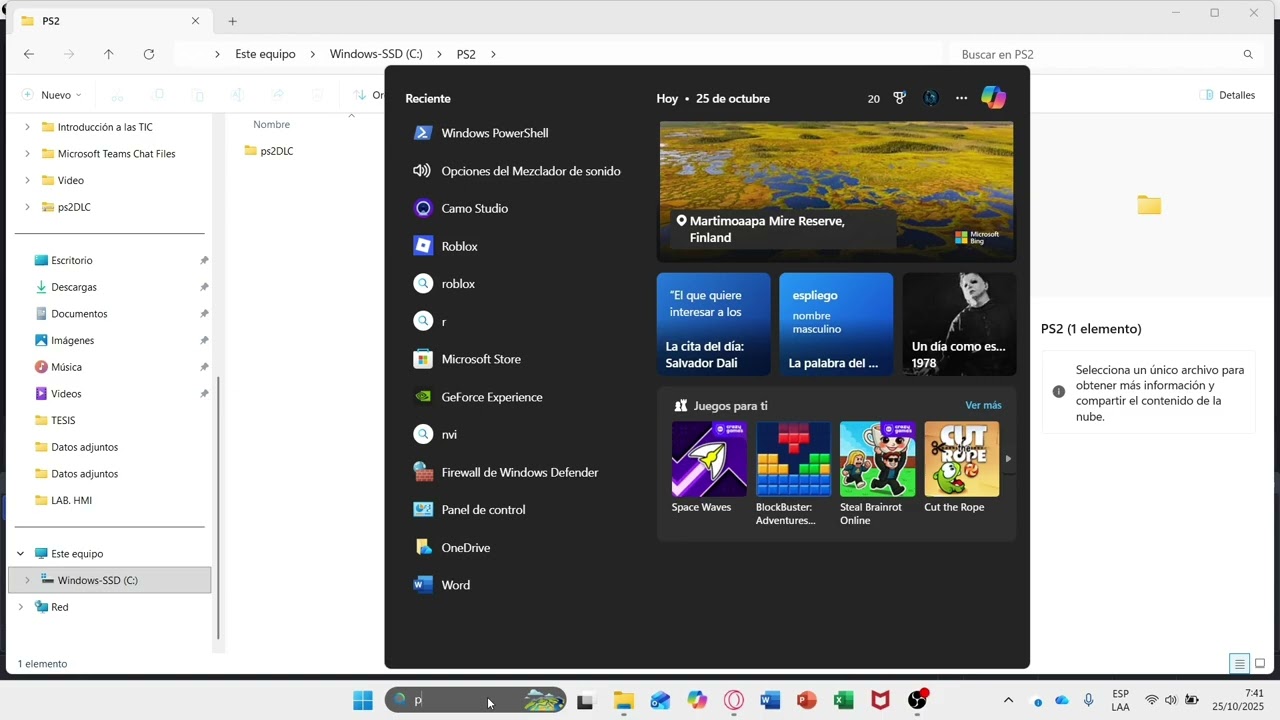The height and width of the screenshot is (720, 1280).
Task: Open Task View on the taskbar
Action: (585, 701)
